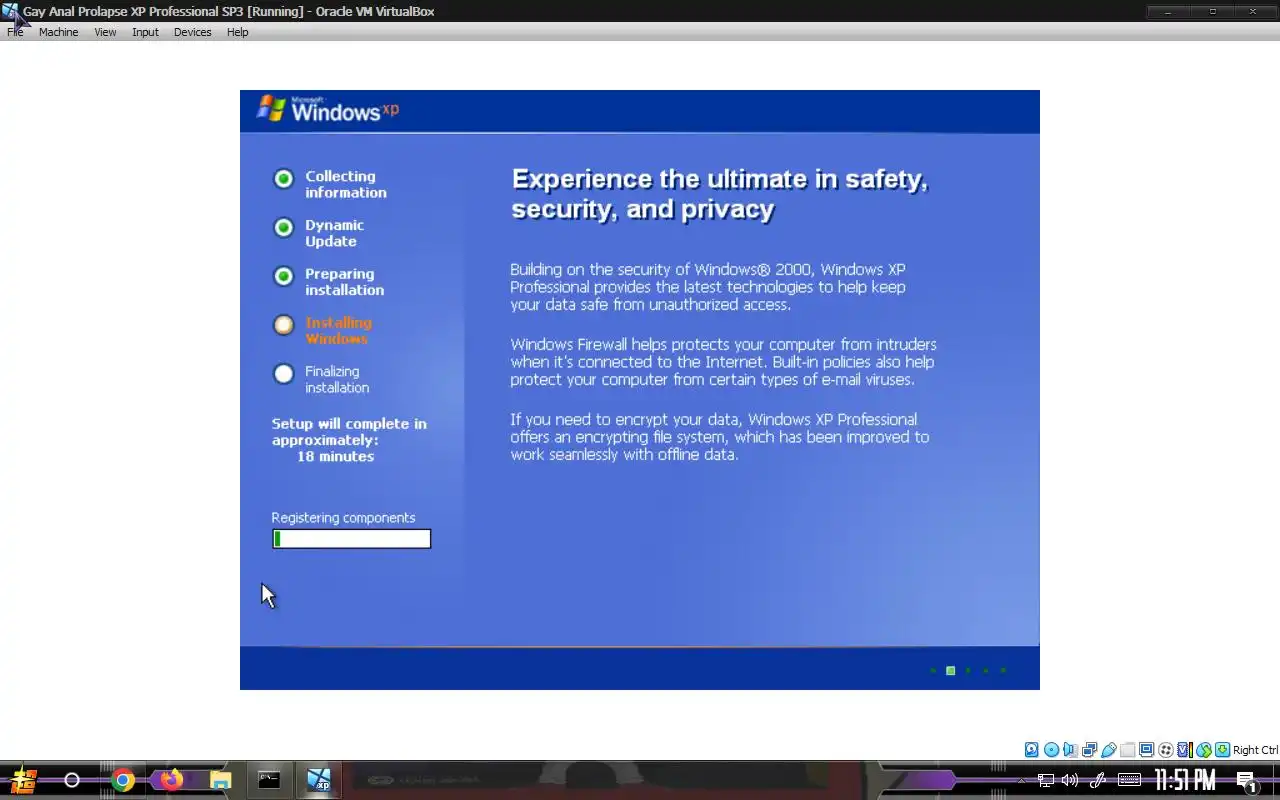This screenshot has width=1280, height=800.
Task: Click the 11:51 PM taskbar clock
Action: click(x=1185, y=780)
